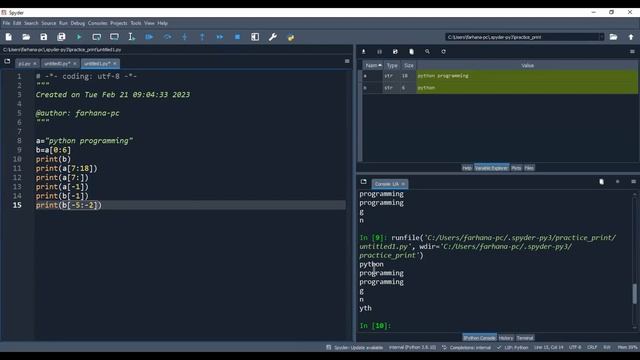Run the file with green play button
640x360 pixels.
point(79,37)
